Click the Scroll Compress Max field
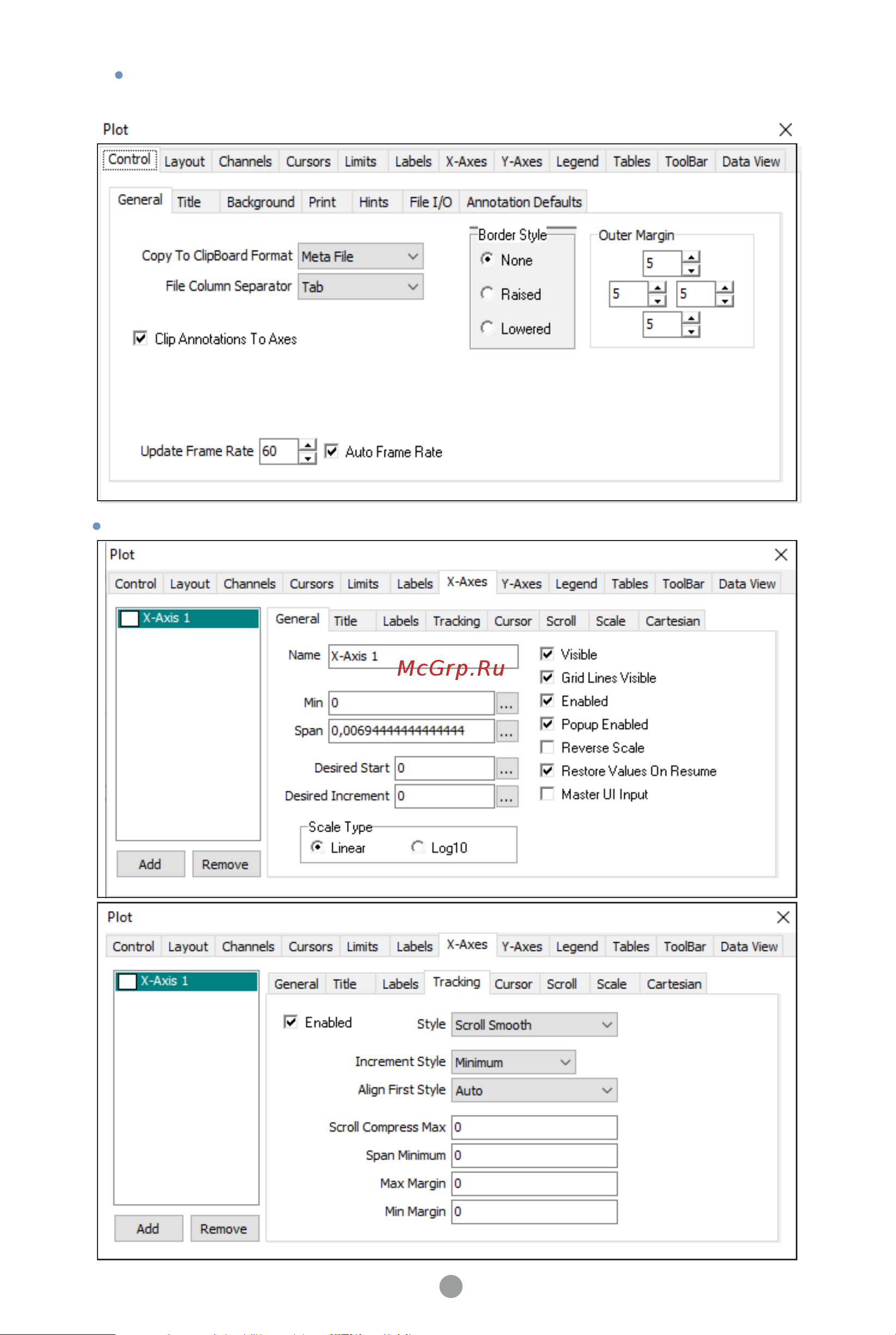This screenshot has height=1335, width=896. [x=534, y=1127]
